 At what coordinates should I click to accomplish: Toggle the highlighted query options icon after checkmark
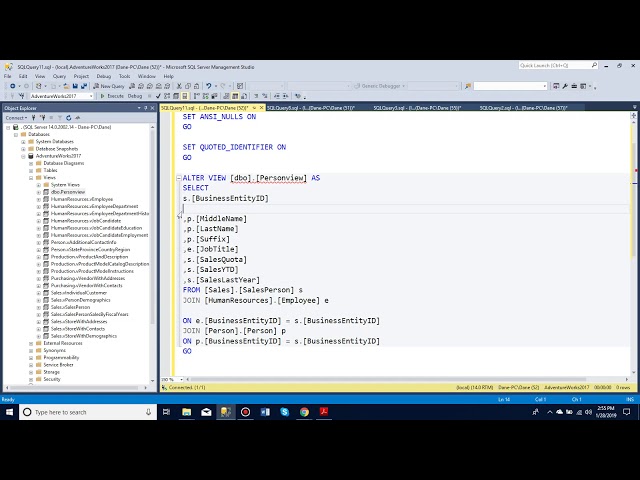click(x=184, y=96)
